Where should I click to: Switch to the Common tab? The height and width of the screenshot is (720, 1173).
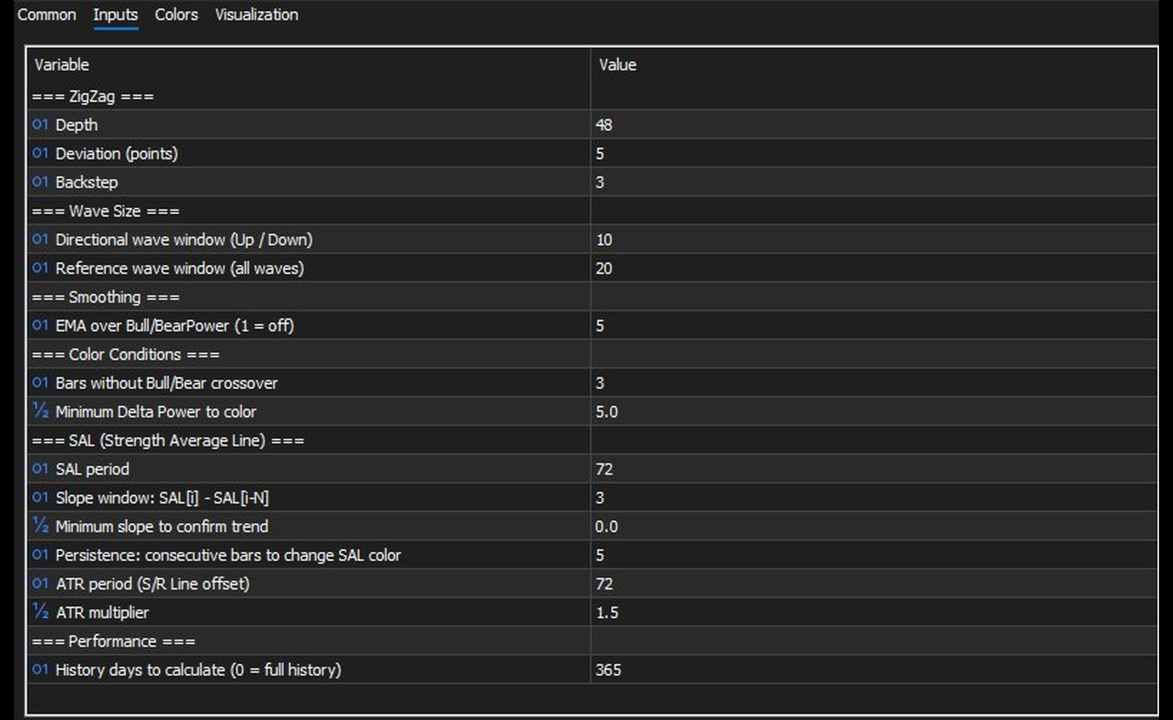click(x=47, y=15)
